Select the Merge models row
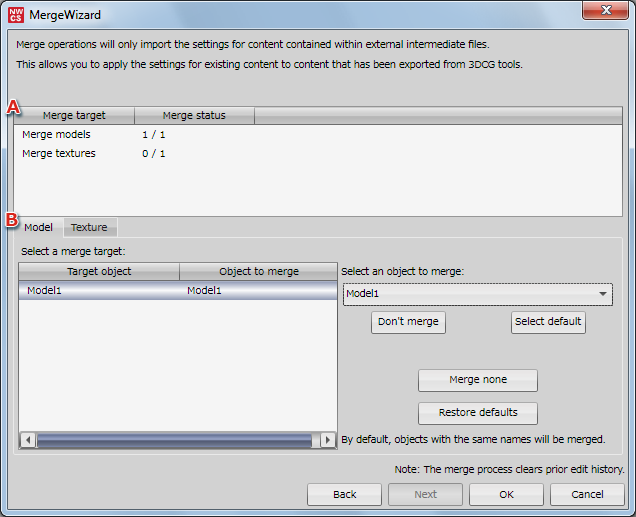 click(57, 134)
